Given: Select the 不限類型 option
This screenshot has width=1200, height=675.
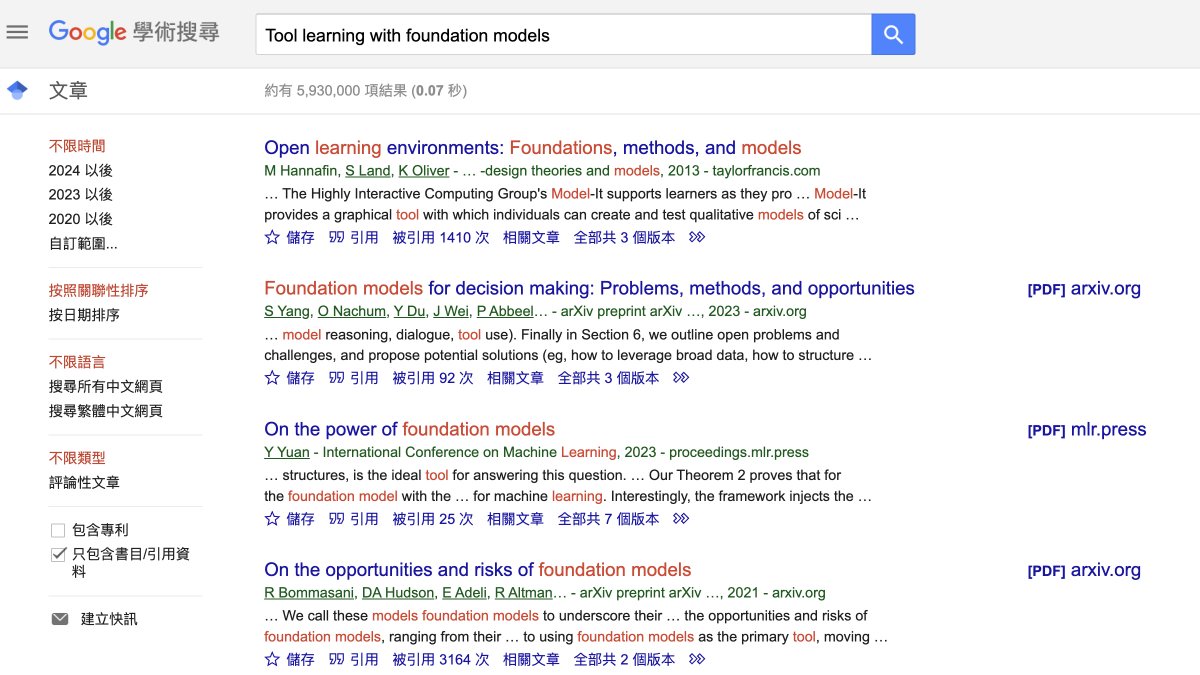Looking at the screenshot, I should 77,458.
